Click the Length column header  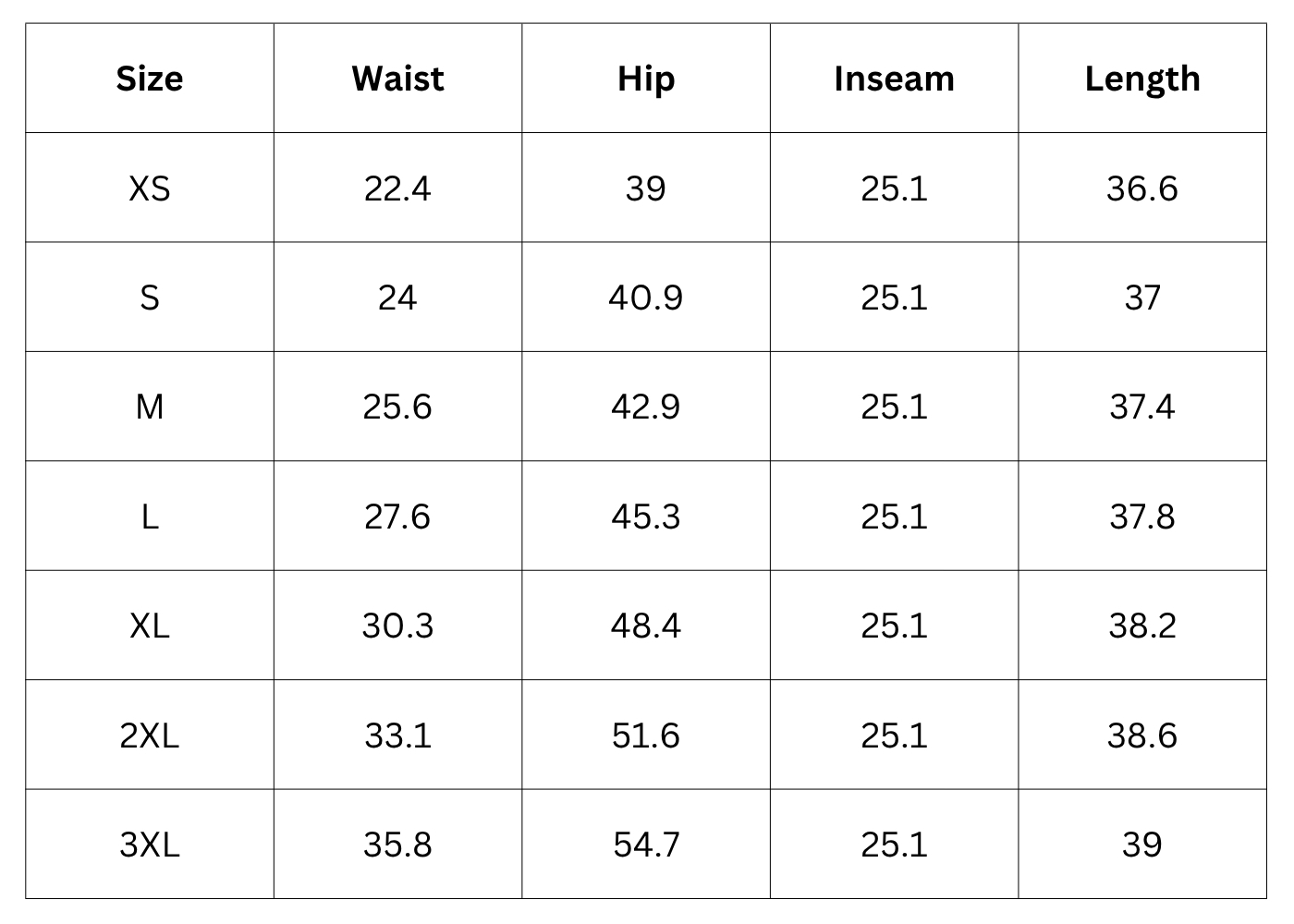point(1142,79)
